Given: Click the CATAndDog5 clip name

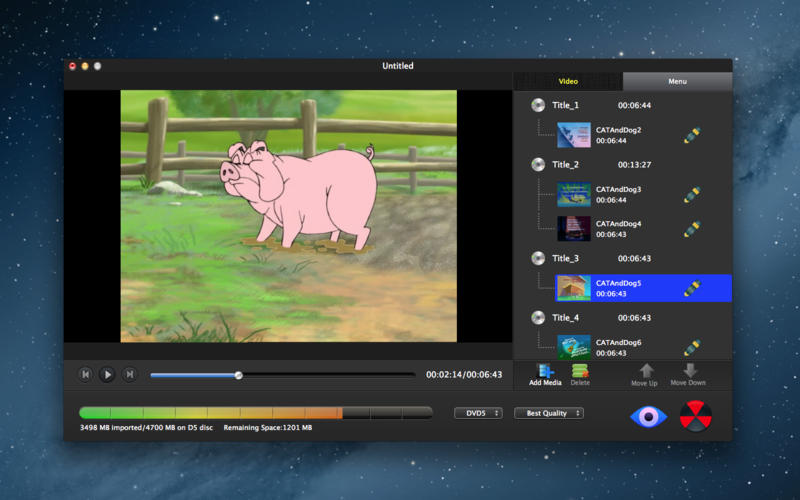Looking at the screenshot, I should coord(618,283).
